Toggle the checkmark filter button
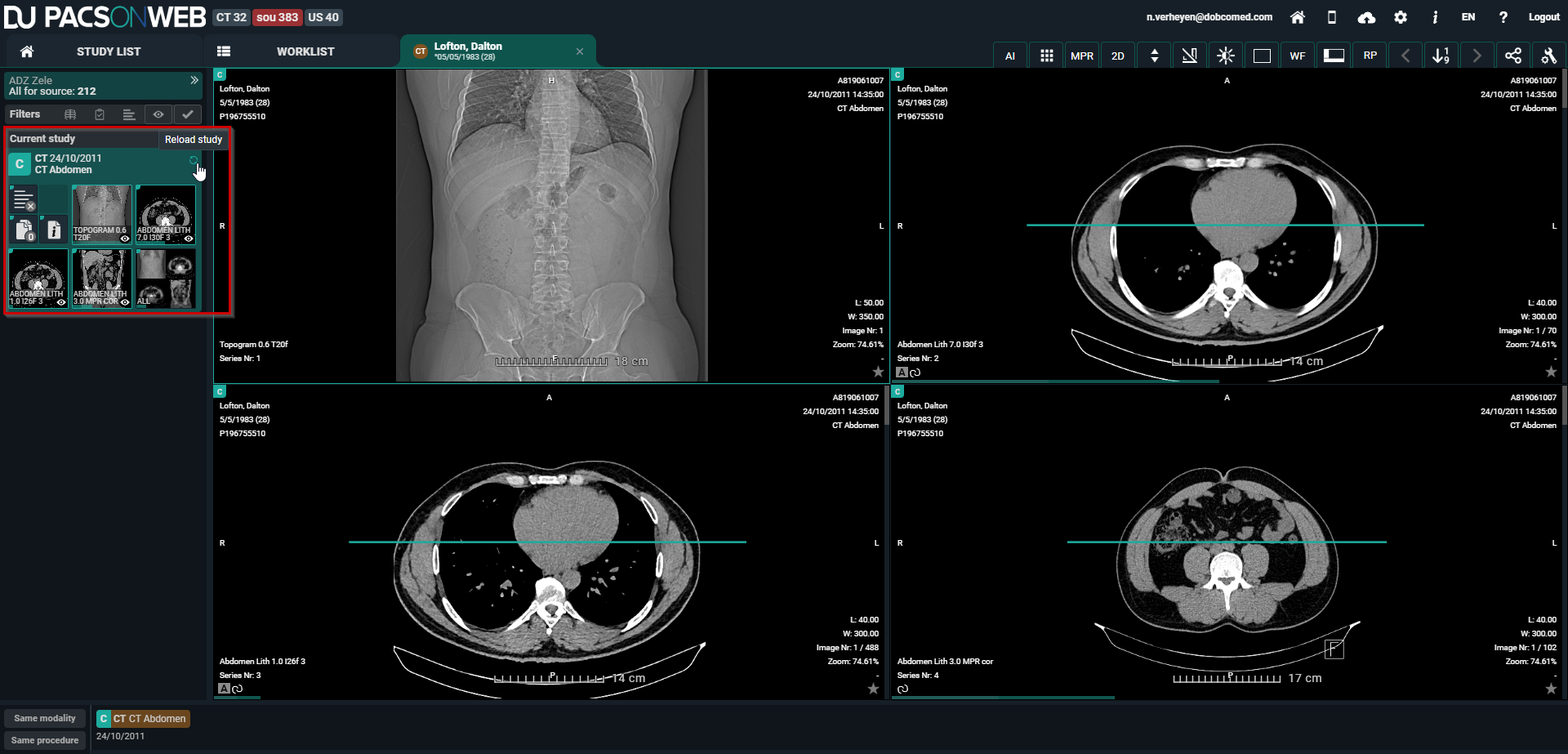Screen dimensions: 1568x754 point(188,114)
